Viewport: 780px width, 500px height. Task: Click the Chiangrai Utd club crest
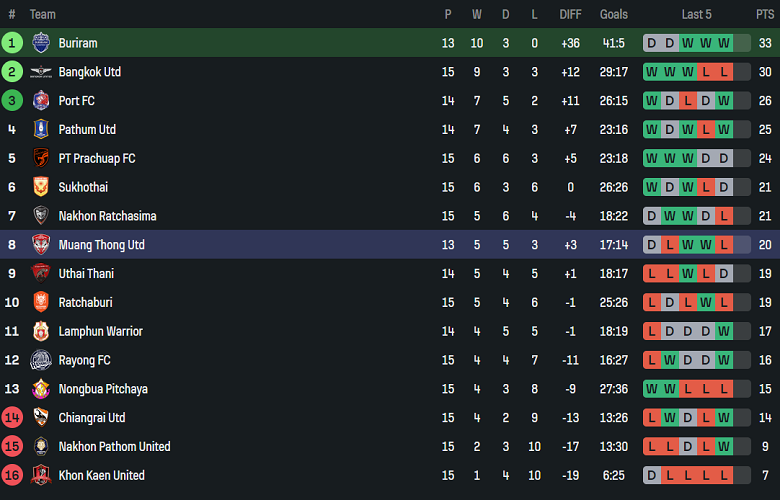click(x=41, y=418)
